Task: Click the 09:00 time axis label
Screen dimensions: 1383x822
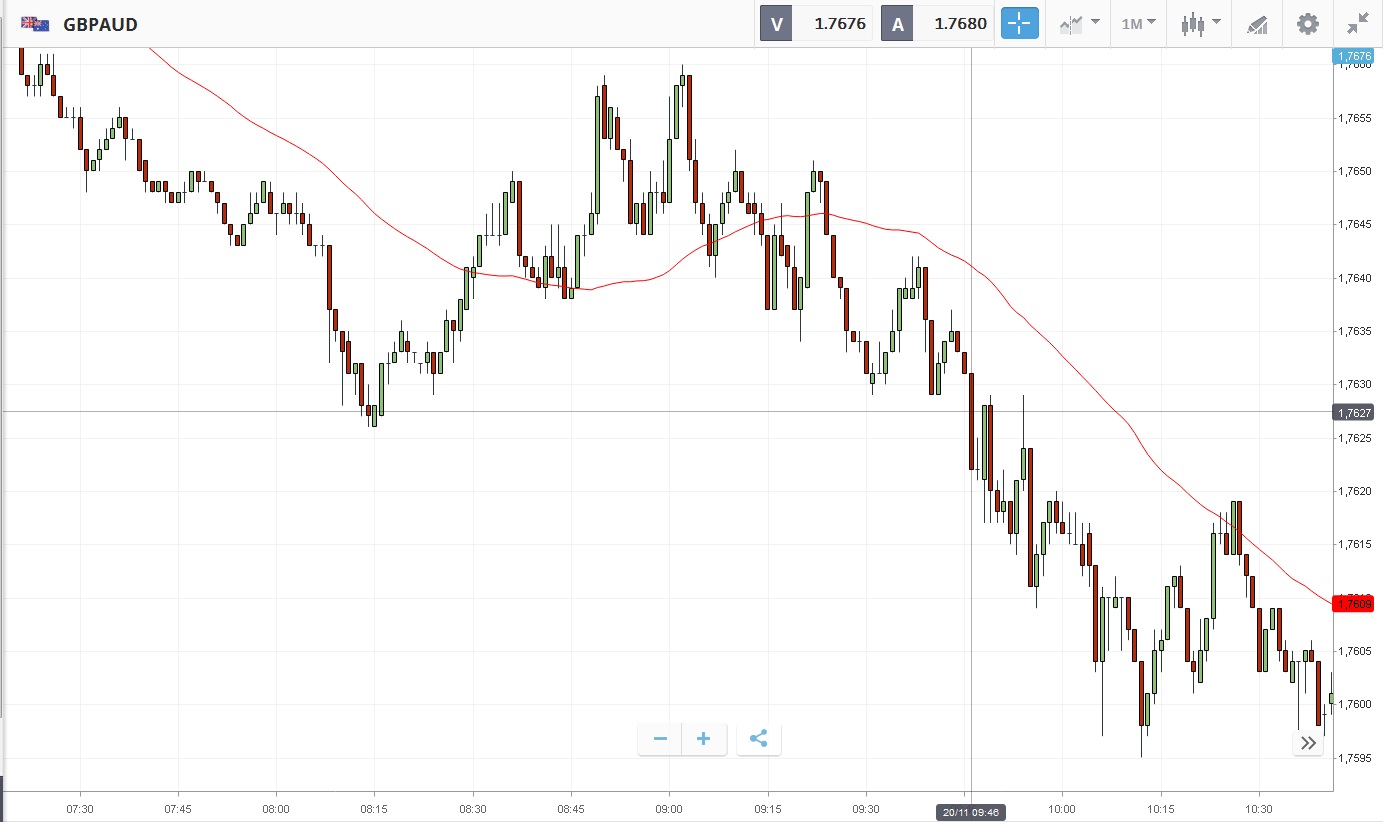Action: pyautogui.click(x=669, y=808)
